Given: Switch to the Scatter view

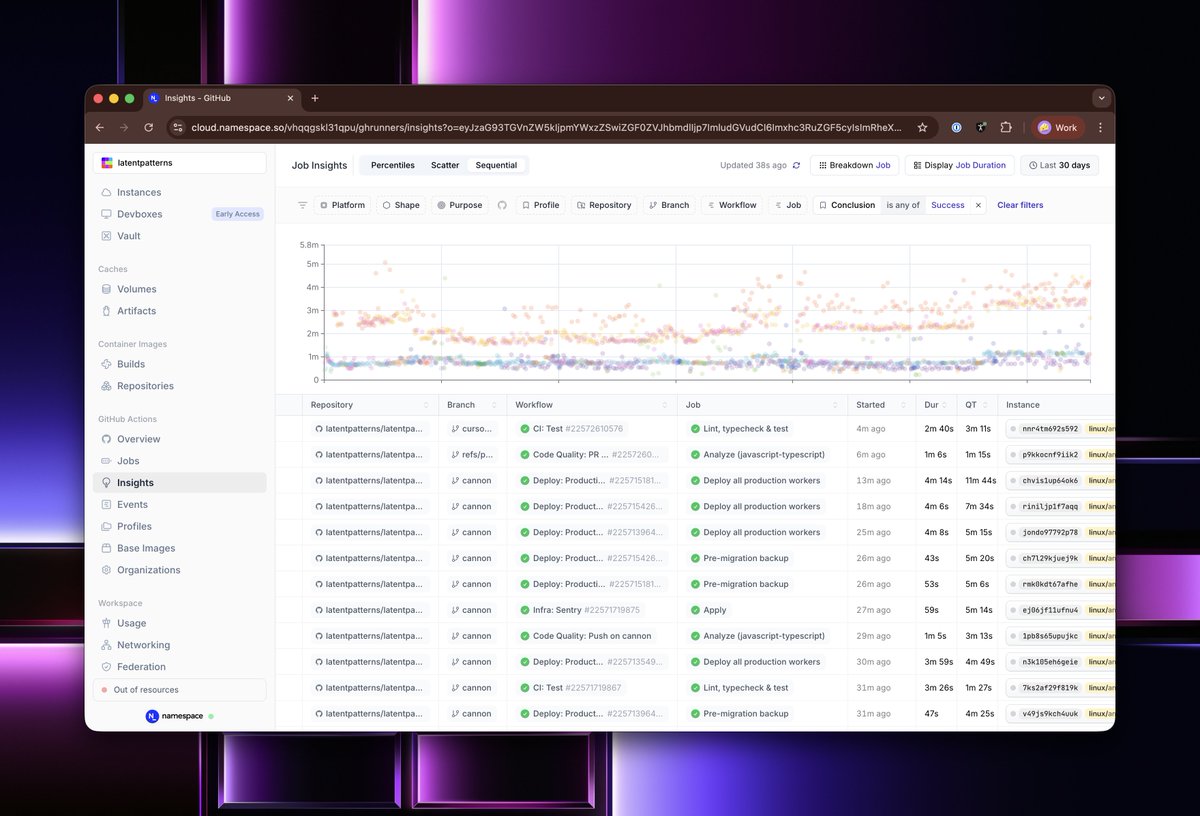Looking at the screenshot, I should [445, 165].
